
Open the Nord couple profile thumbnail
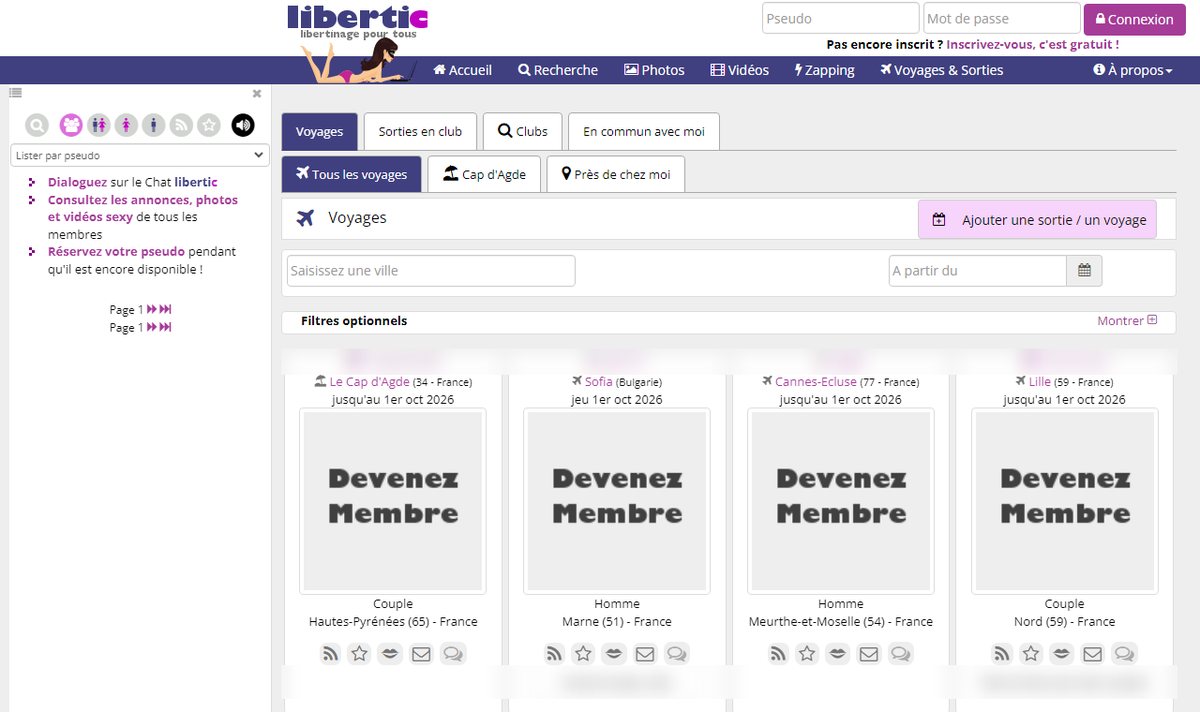[x=1065, y=501]
